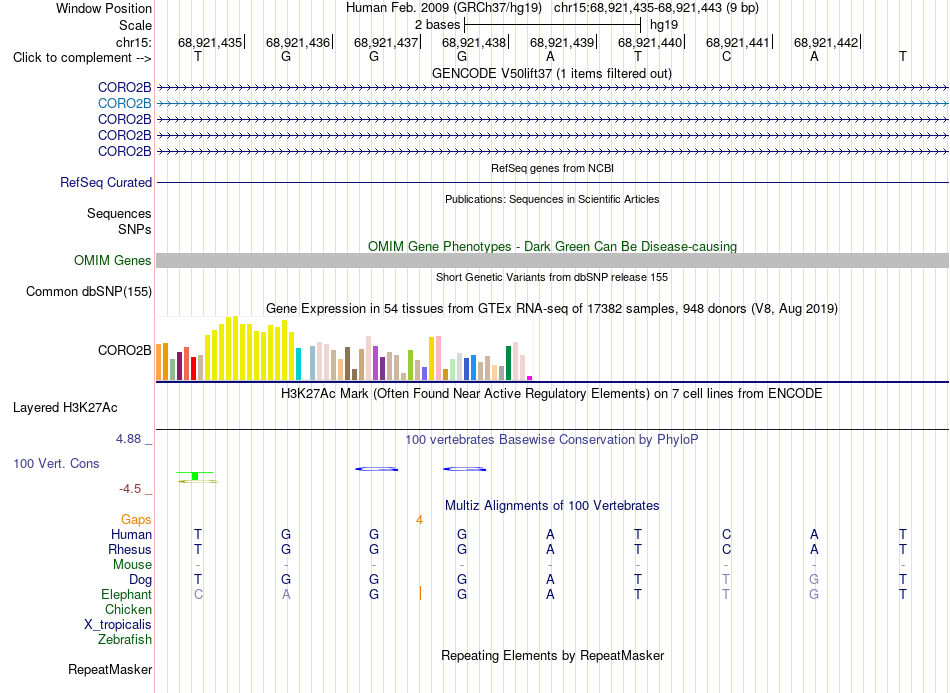Click 'Click to complement -->' label
950x693 pixels.
(x=82, y=58)
